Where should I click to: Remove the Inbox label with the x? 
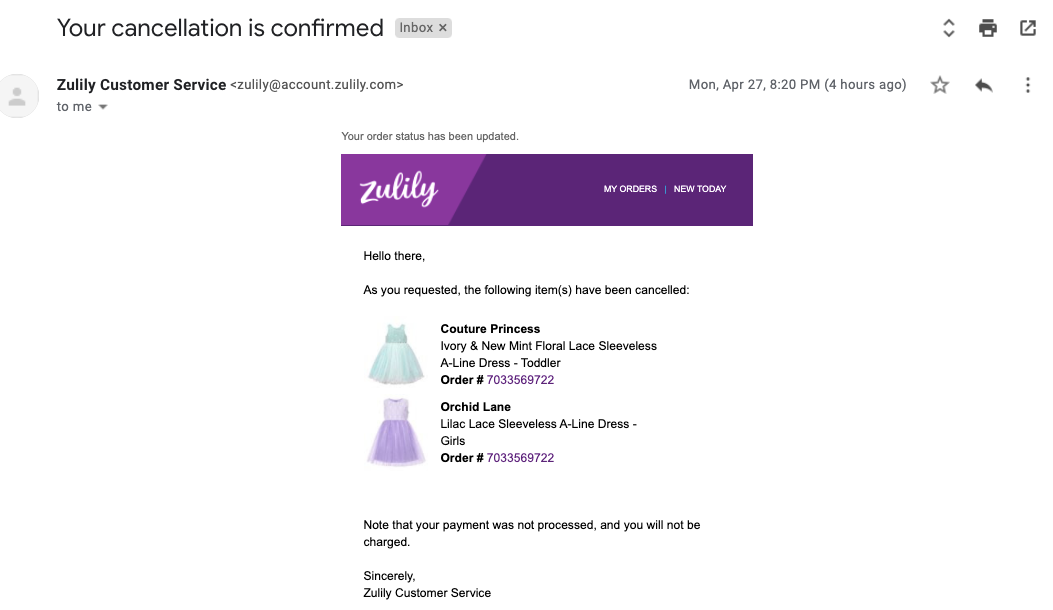coord(443,28)
